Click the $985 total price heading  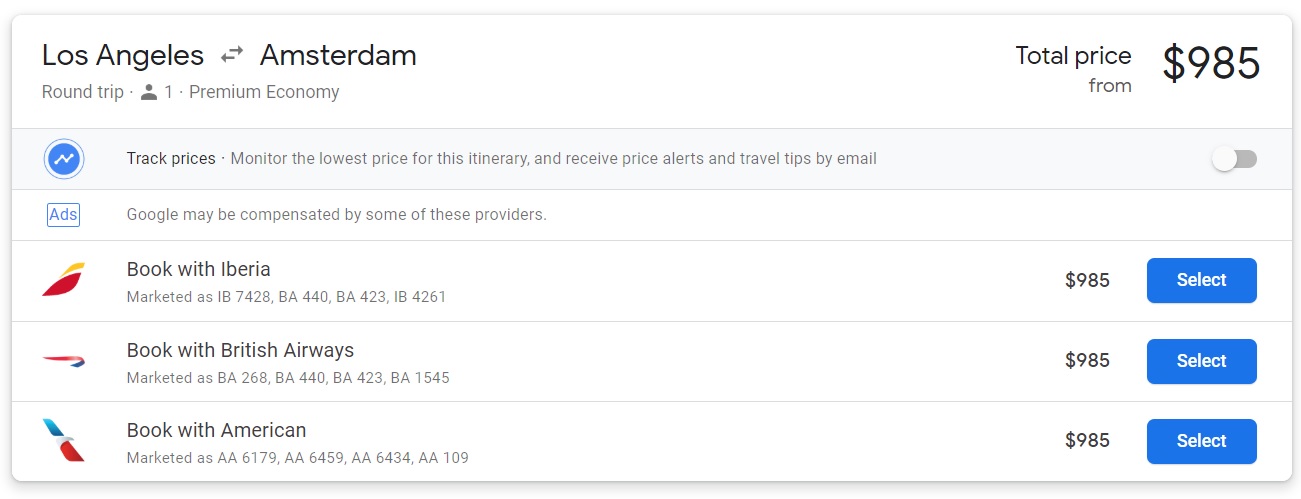(1211, 64)
